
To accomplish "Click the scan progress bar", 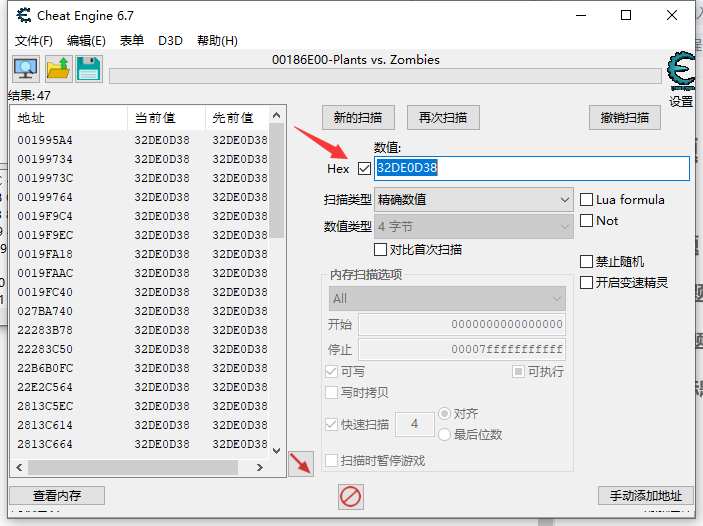I will pyautogui.click(x=386, y=76).
